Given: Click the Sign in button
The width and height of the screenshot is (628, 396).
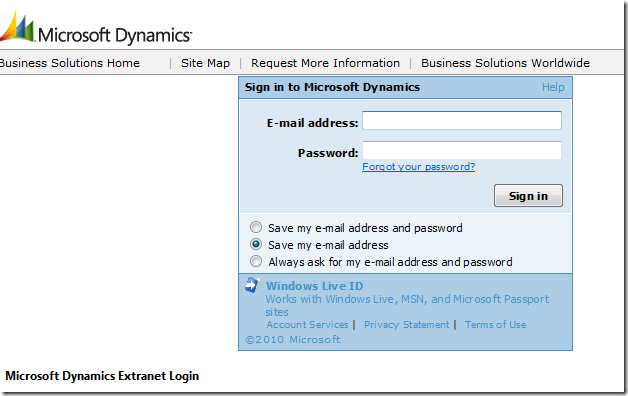Looking at the screenshot, I should click(528, 196).
